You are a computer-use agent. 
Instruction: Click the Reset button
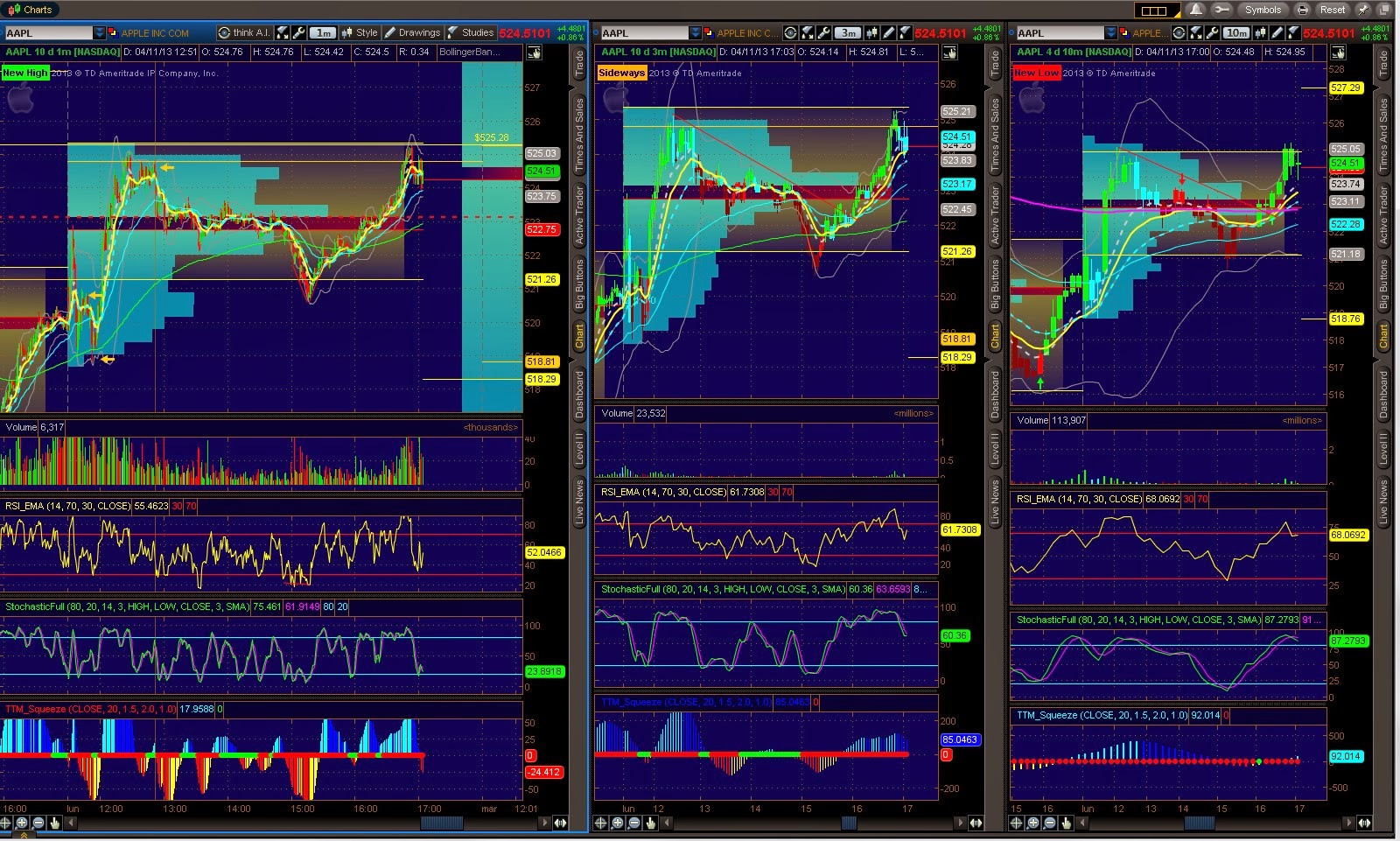point(1333,10)
